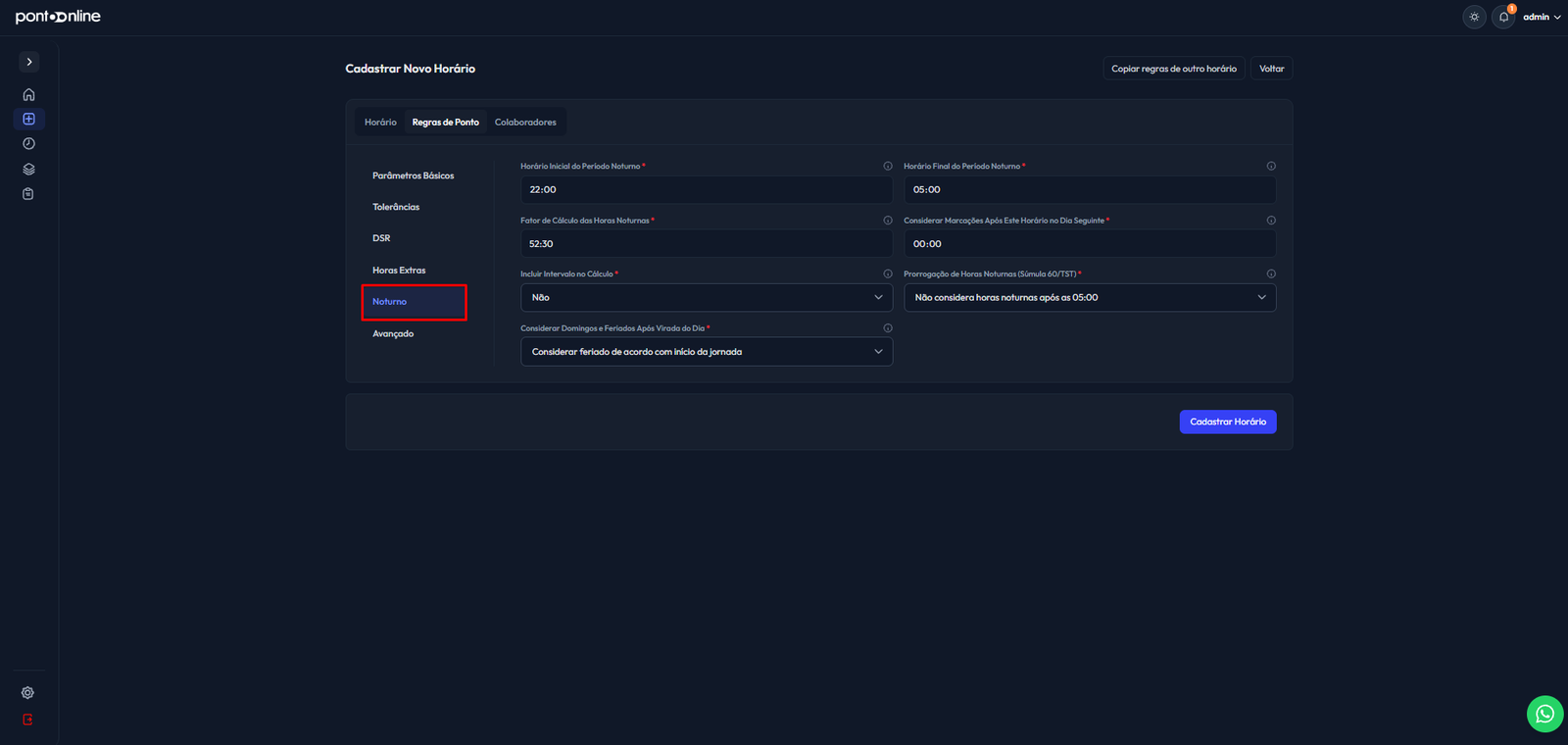
Task: Focus the Horário Inicial field showing 22:00
Action: point(707,190)
